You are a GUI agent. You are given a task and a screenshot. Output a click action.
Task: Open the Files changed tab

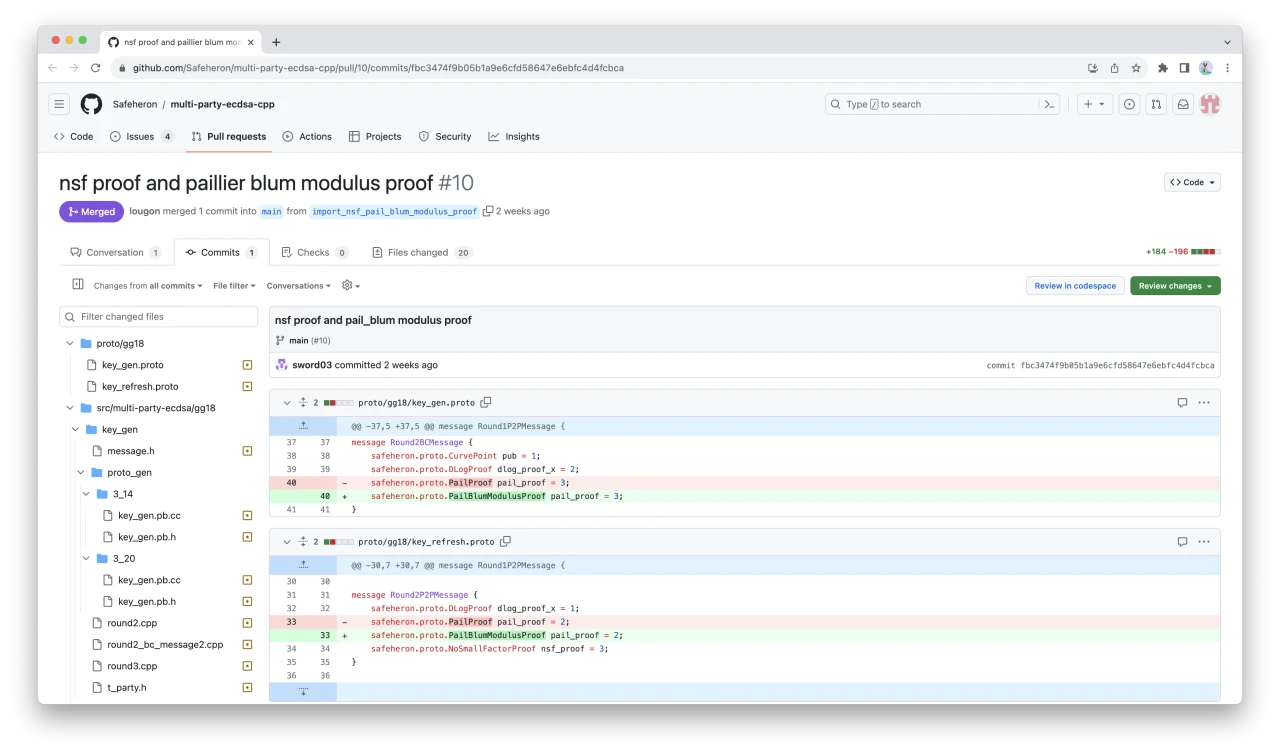click(x=421, y=252)
